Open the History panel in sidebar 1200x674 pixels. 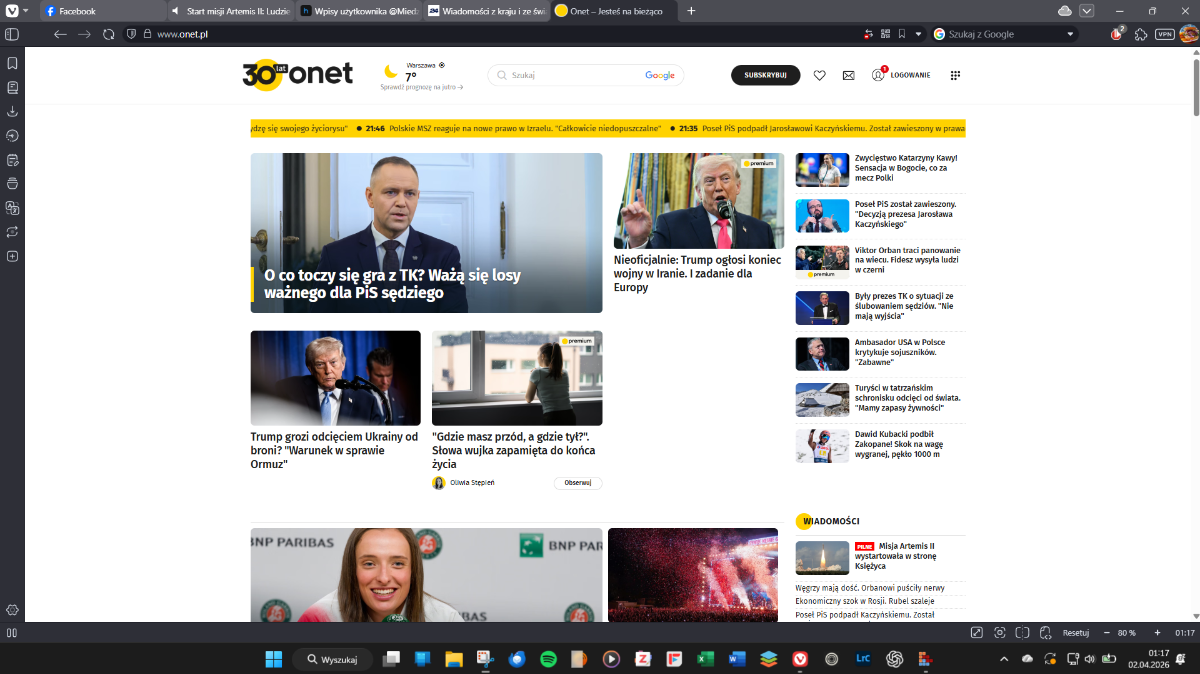[12, 135]
